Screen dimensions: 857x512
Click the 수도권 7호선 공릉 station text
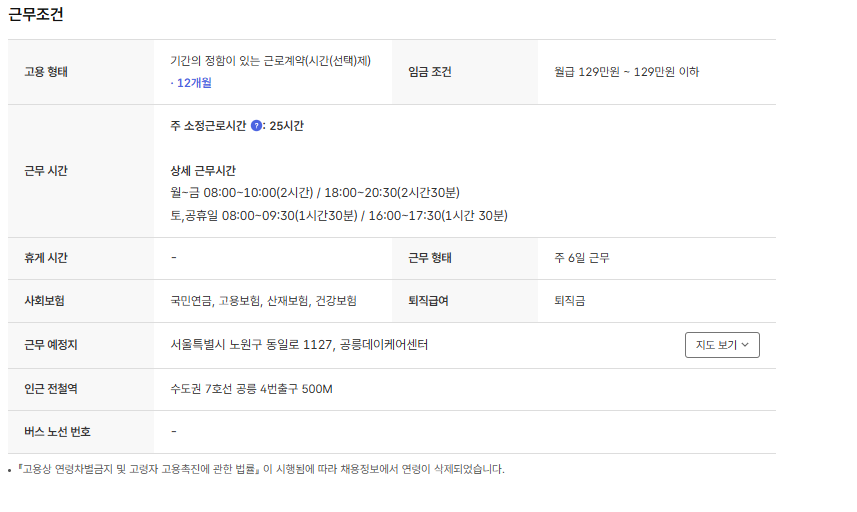[251, 388]
